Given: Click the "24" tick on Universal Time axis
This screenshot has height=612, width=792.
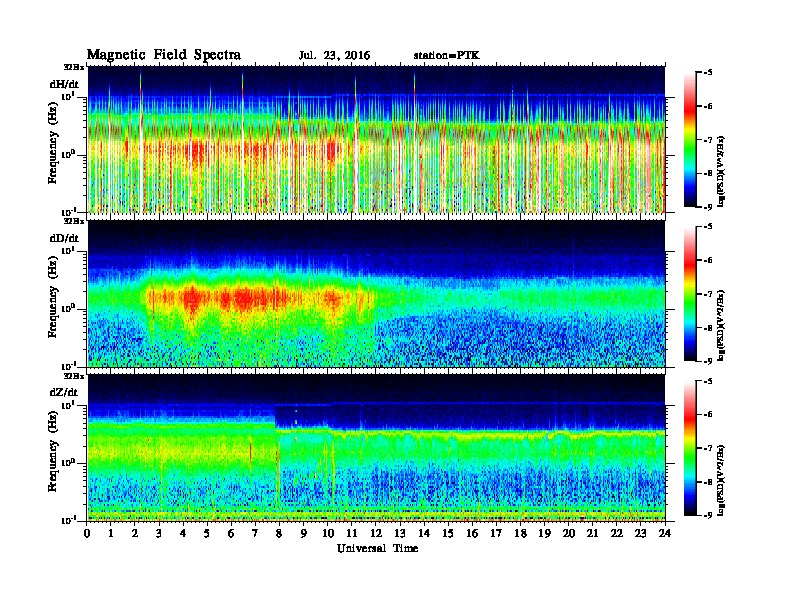Looking at the screenshot, I should [665, 533].
